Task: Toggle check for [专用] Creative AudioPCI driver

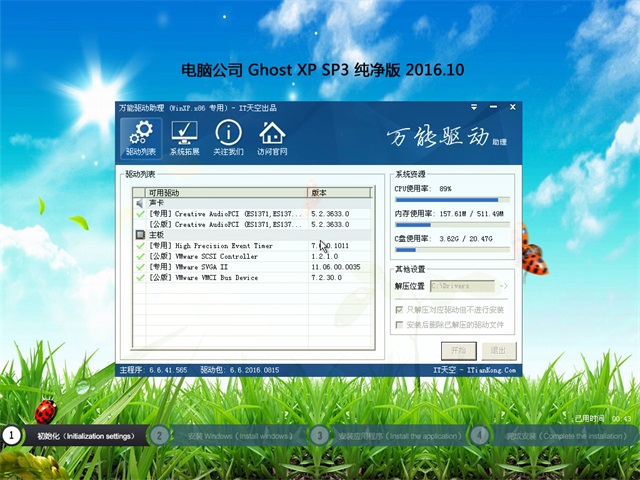Action: tap(140, 213)
